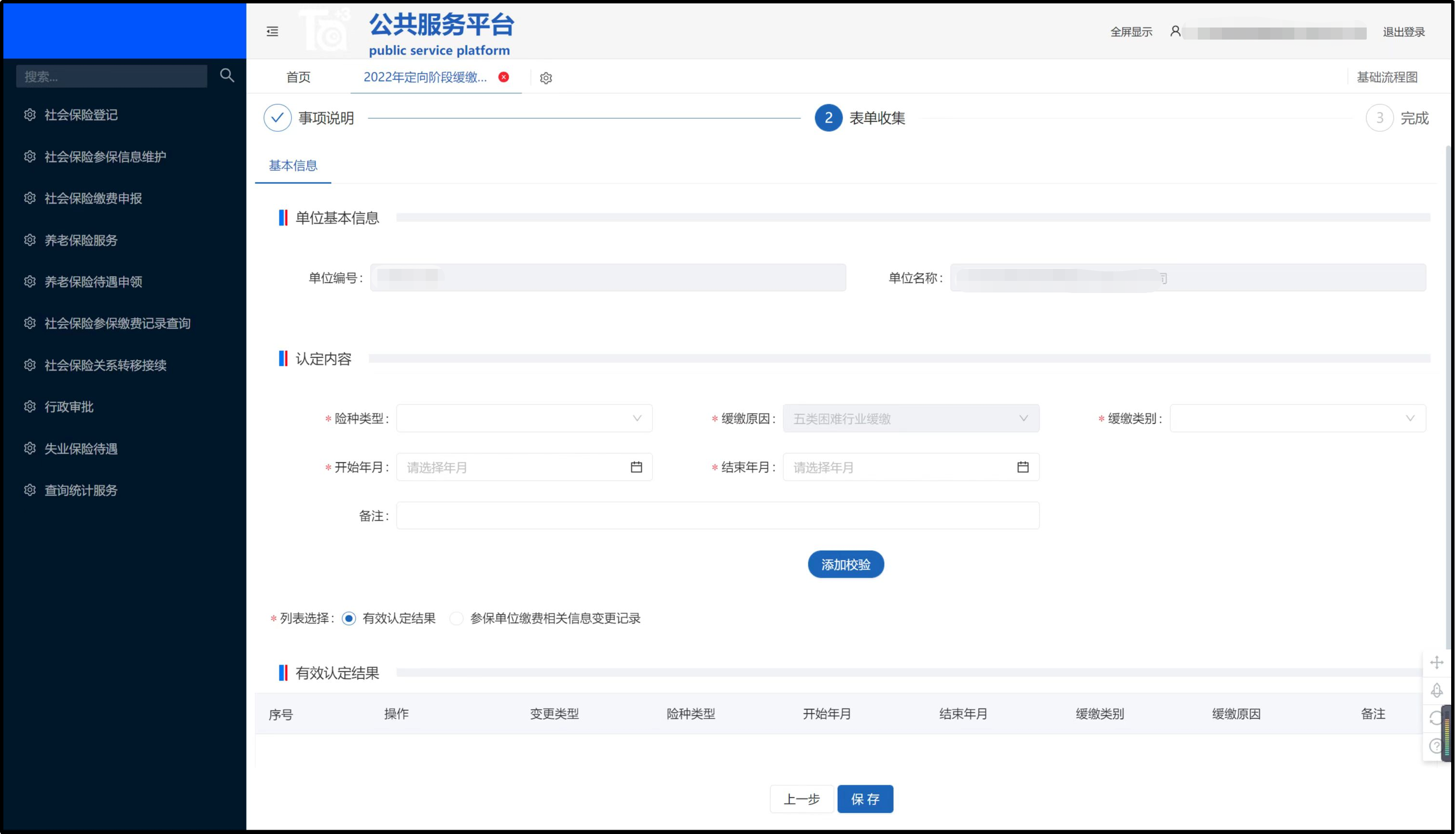Click the sidebar search magnifier icon

(227, 75)
